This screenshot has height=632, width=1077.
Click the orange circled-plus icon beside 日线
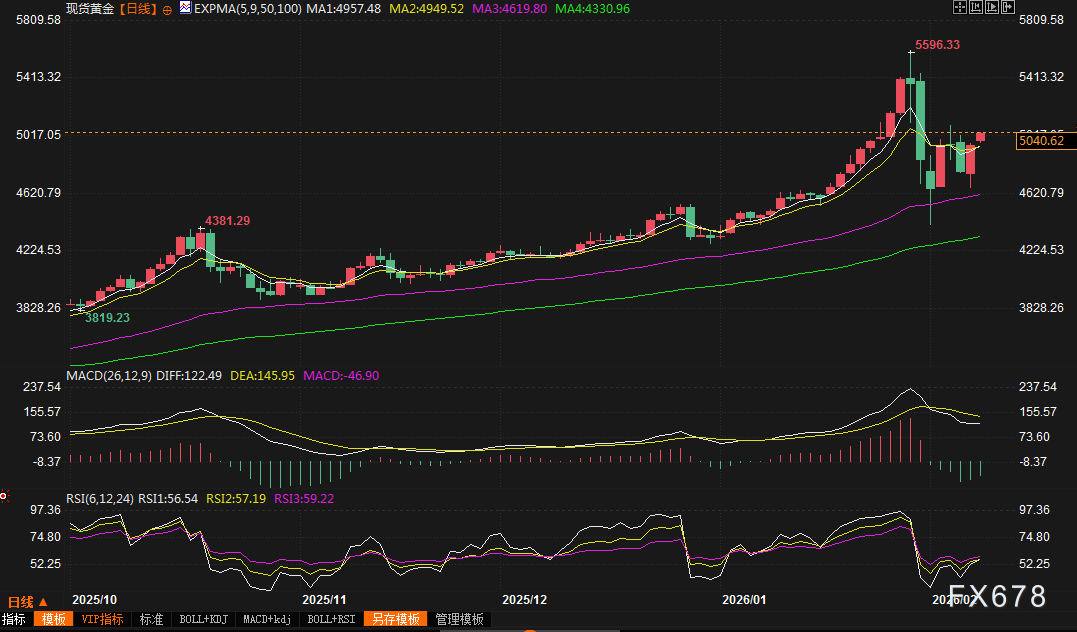pyautogui.click(x=167, y=8)
